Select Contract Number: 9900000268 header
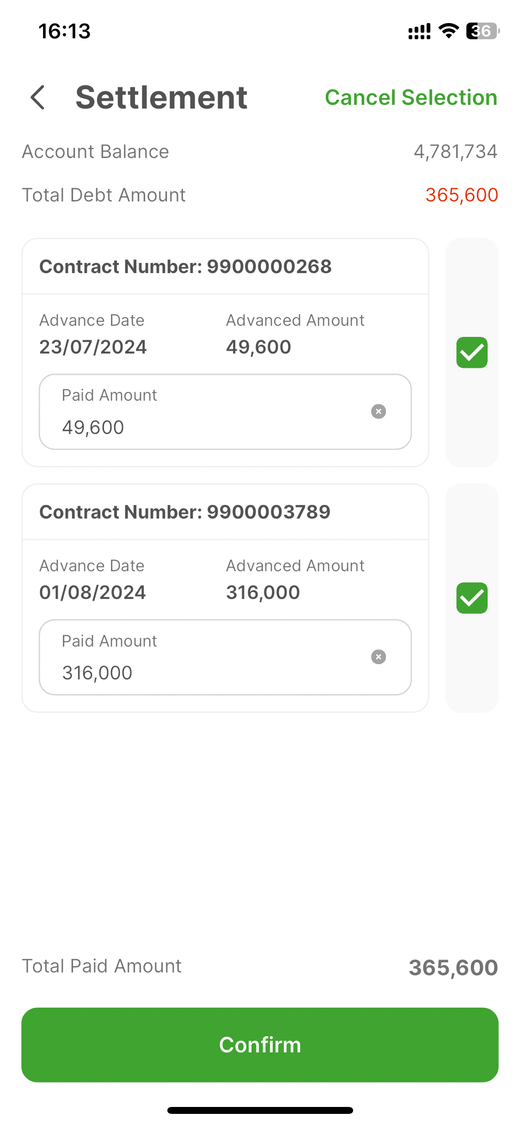The height and width of the screenshot is (1125, 520). 185,267
